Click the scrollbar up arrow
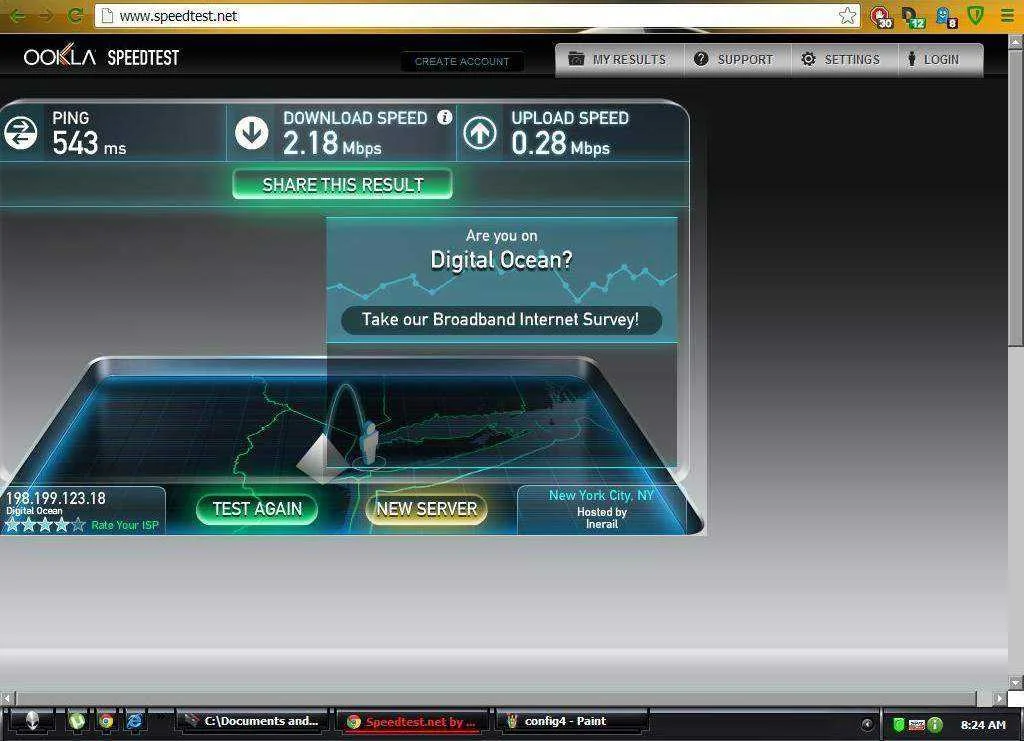Screen dimensions: 1024x741 click(1016, 41)
